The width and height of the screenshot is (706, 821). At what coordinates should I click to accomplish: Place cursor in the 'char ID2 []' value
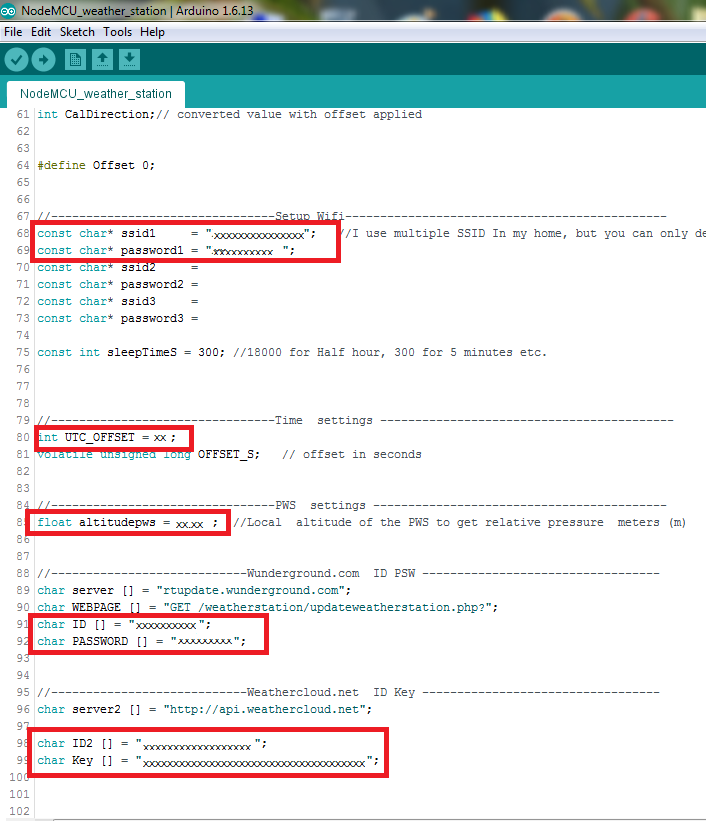click(197, 747)
